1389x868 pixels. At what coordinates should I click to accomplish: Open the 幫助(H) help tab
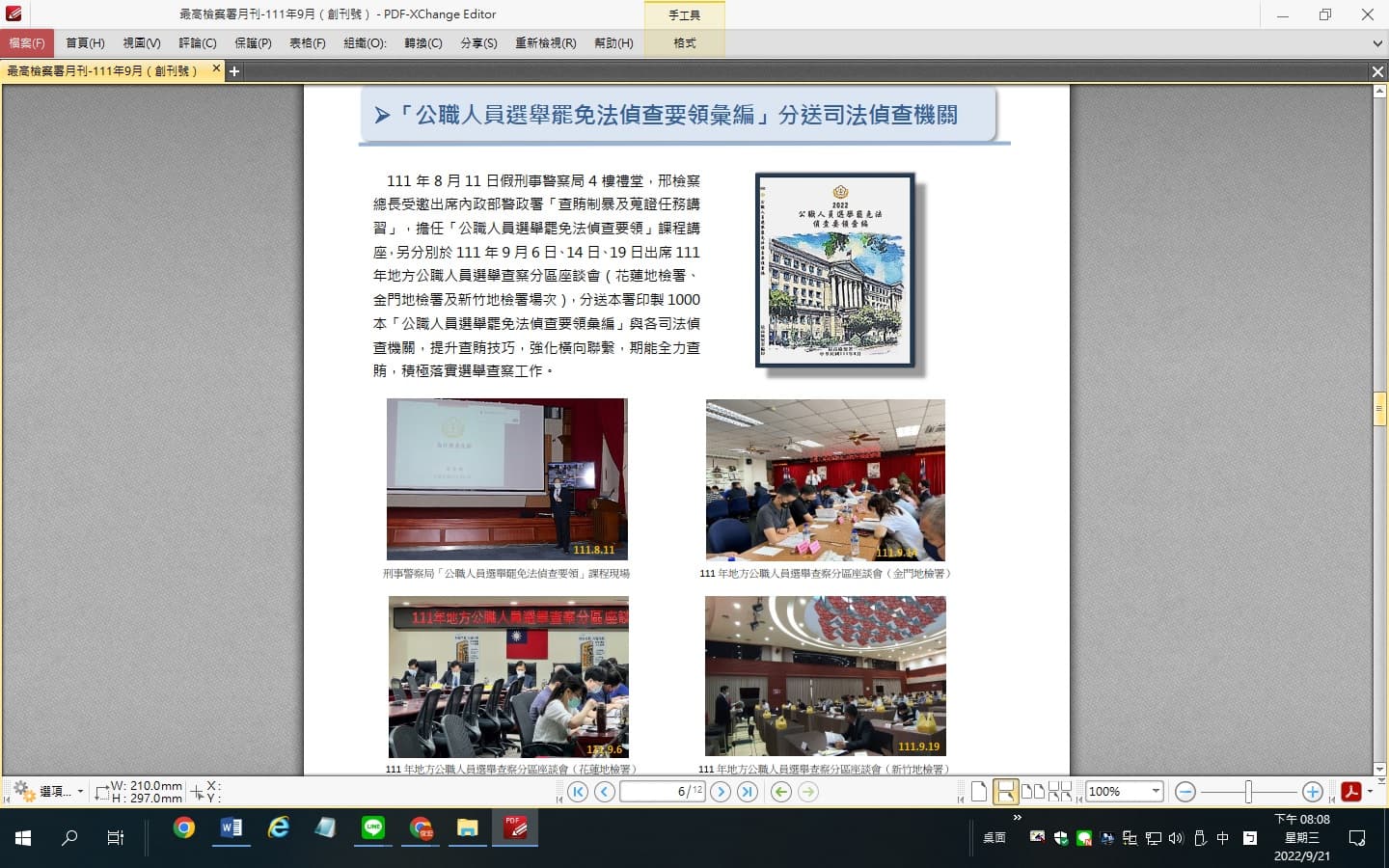coord(613,43)
